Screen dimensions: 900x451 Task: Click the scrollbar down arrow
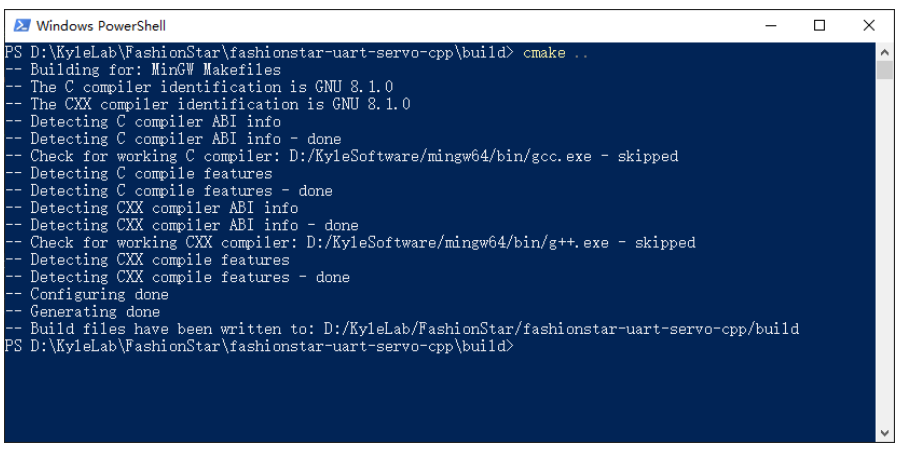(x=884, y=432)
